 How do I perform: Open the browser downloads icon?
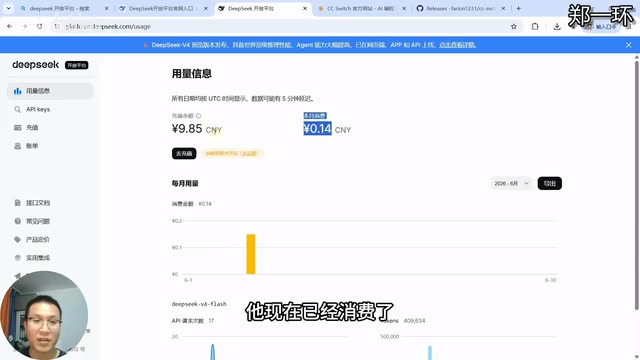[557, 27]
